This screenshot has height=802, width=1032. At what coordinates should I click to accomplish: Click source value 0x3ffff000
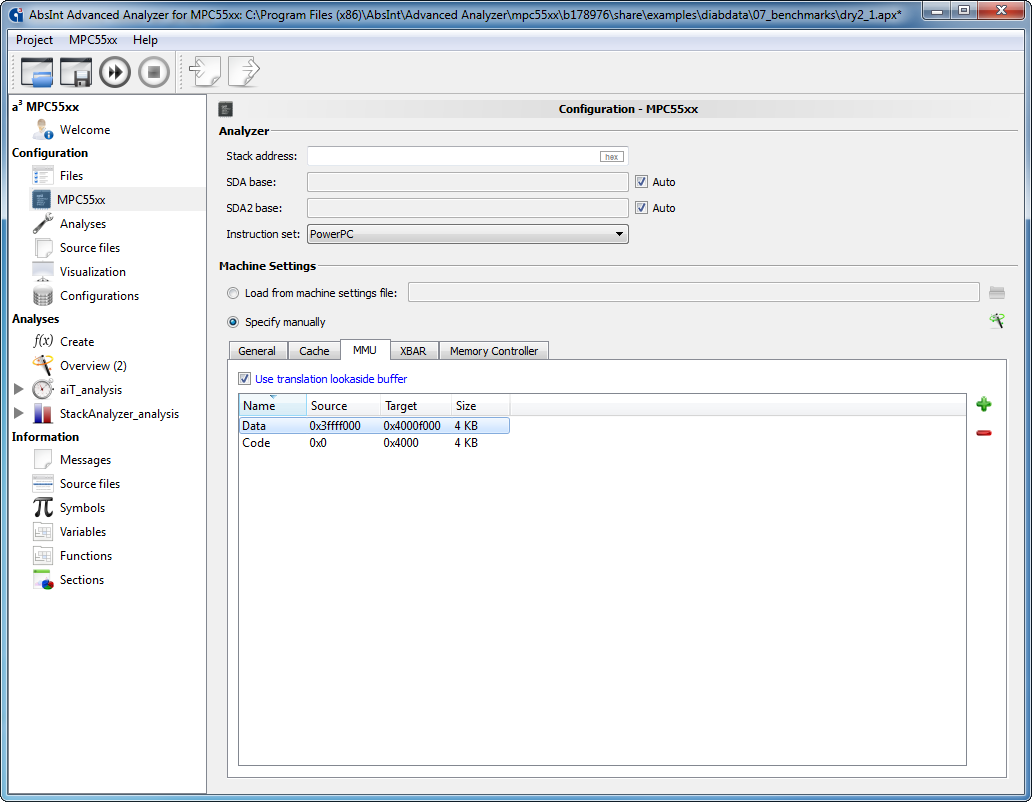(335, 426)
